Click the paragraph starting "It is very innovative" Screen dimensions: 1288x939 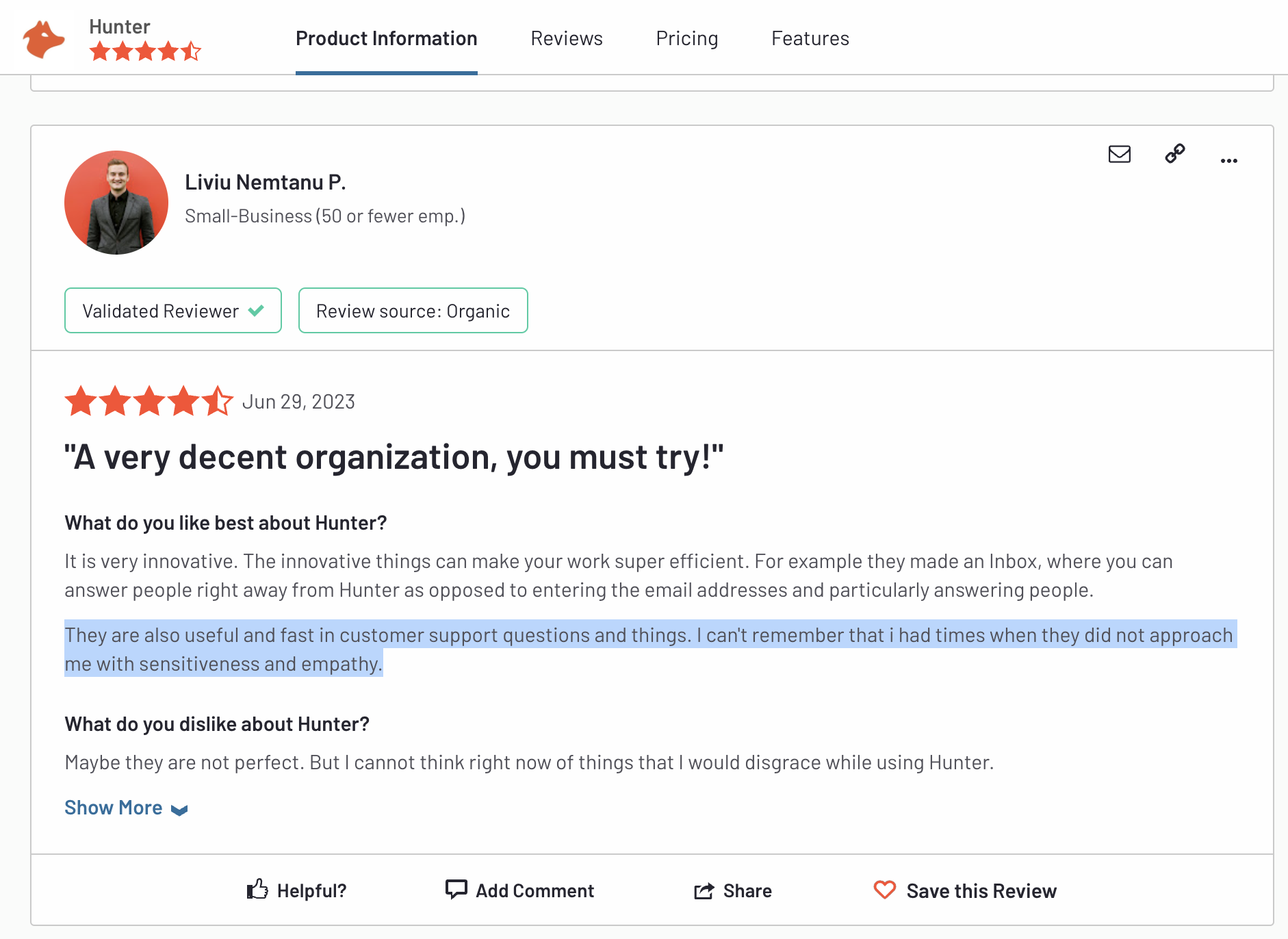point(619,576)
